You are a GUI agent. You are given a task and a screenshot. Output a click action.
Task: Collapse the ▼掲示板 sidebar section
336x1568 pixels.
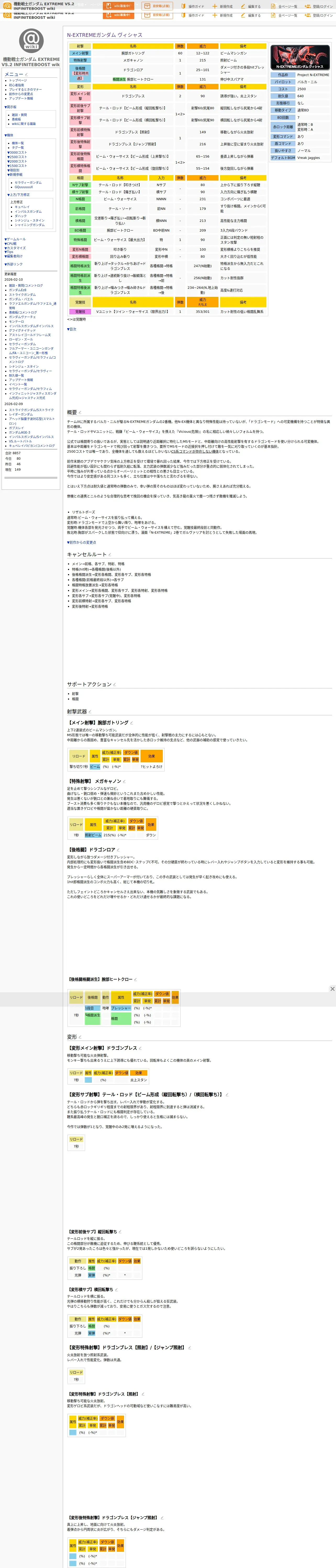(x=10, y=107)
